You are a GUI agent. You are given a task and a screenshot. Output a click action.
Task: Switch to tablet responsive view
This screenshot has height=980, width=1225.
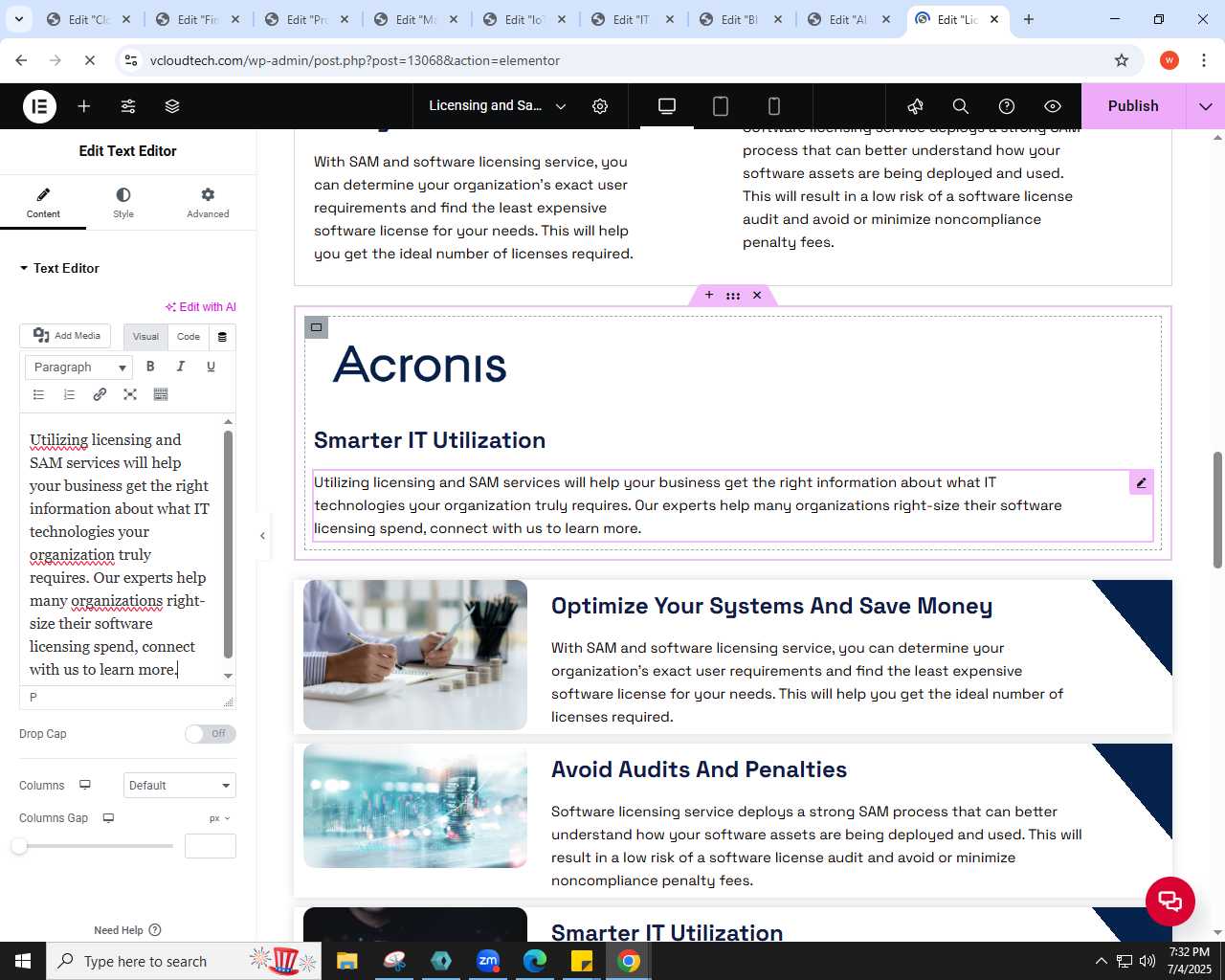(x=721, y=106)
